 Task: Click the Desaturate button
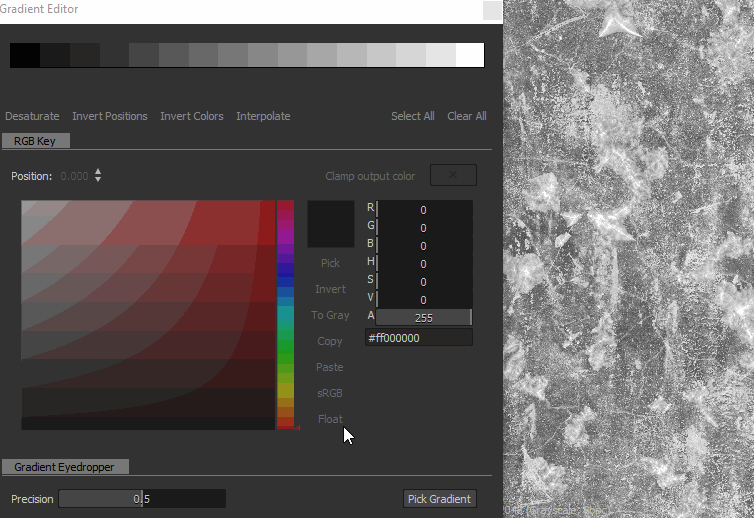coord(32,116)
